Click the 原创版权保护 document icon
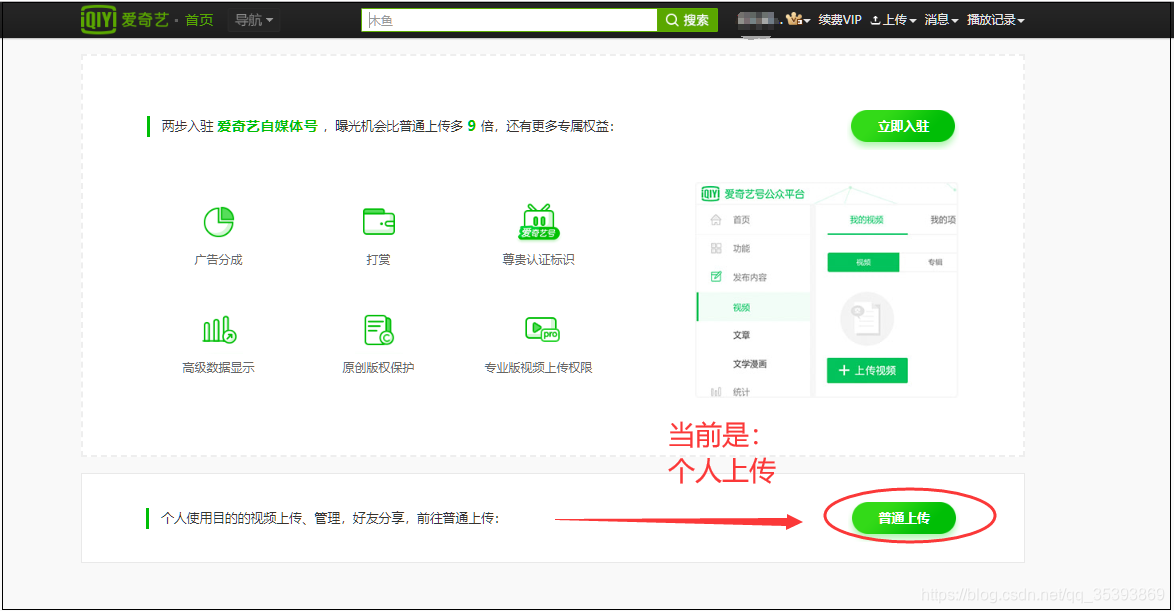 (x=379, y=329)
